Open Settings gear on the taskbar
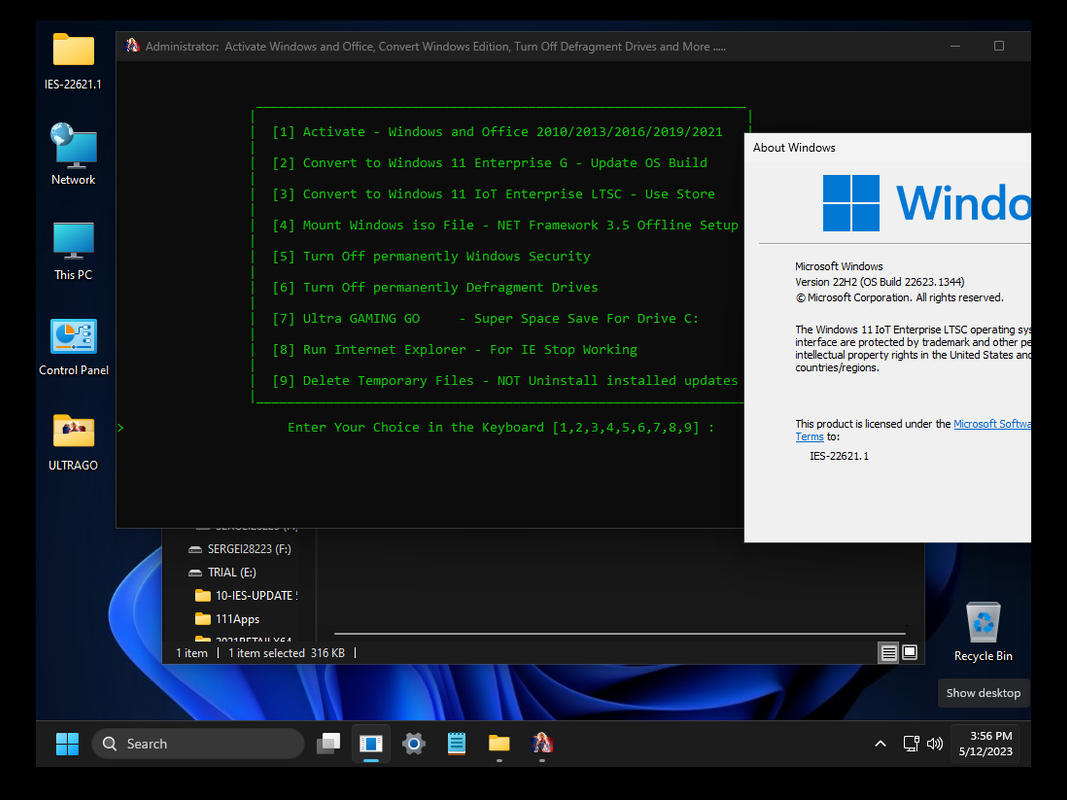Image resolution: width=1067 pixels, height=800 pixels. 414,744
